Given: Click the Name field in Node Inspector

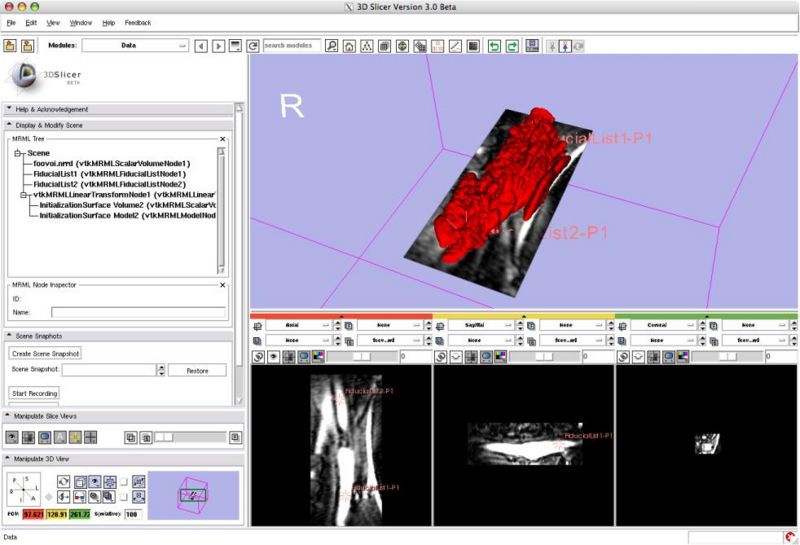Looking at the screenshot, I should pyautogui.click(x=138, y=312).
